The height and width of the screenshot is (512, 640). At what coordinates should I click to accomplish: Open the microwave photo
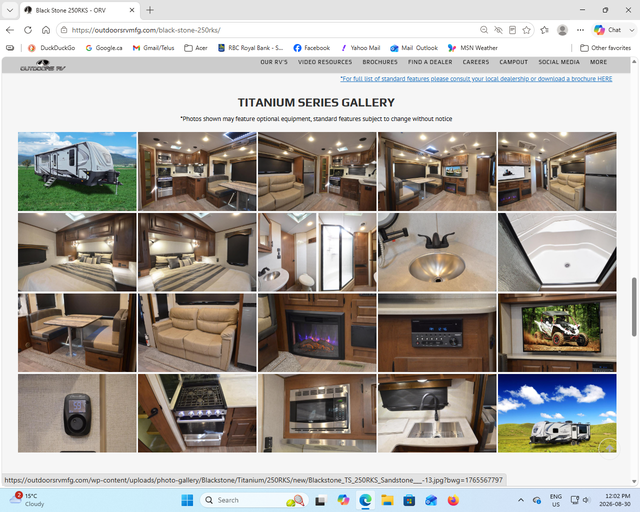[x=317, y=413]
